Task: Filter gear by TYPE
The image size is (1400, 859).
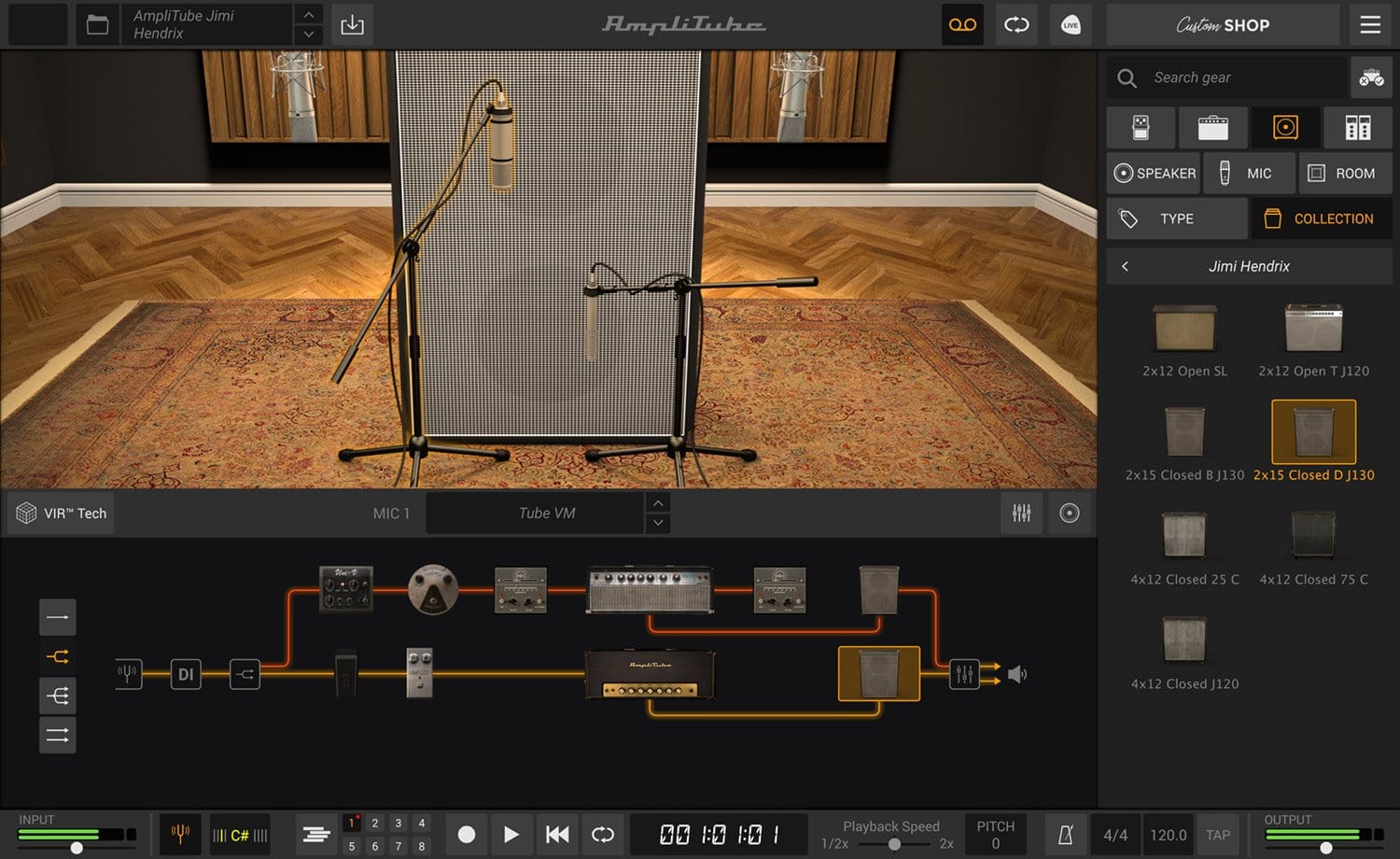Action: [1177, 218]
